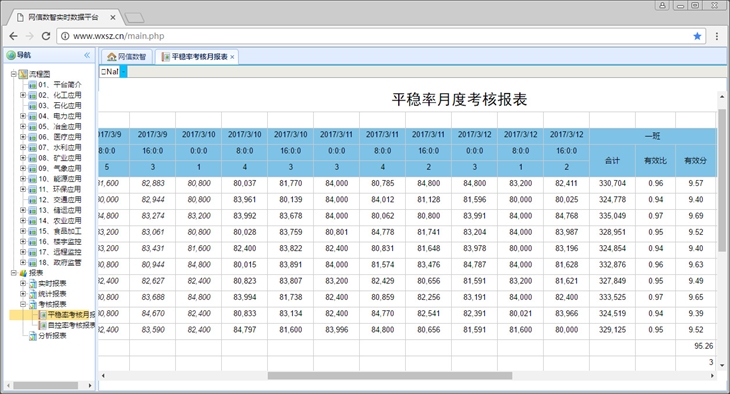Expand the 06、医疗应用 node

[x=23, y=137]
